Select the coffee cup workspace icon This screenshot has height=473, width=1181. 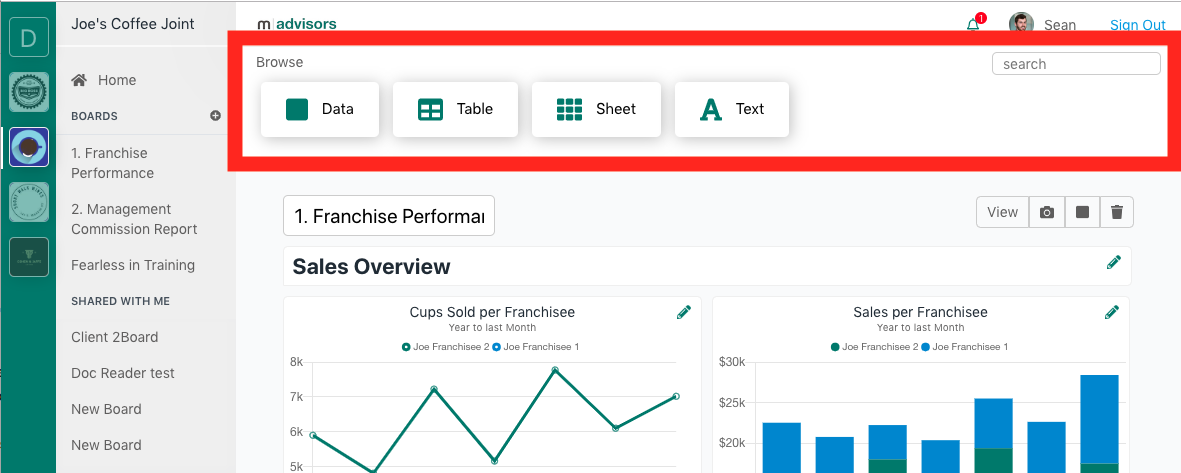point(29,147)
